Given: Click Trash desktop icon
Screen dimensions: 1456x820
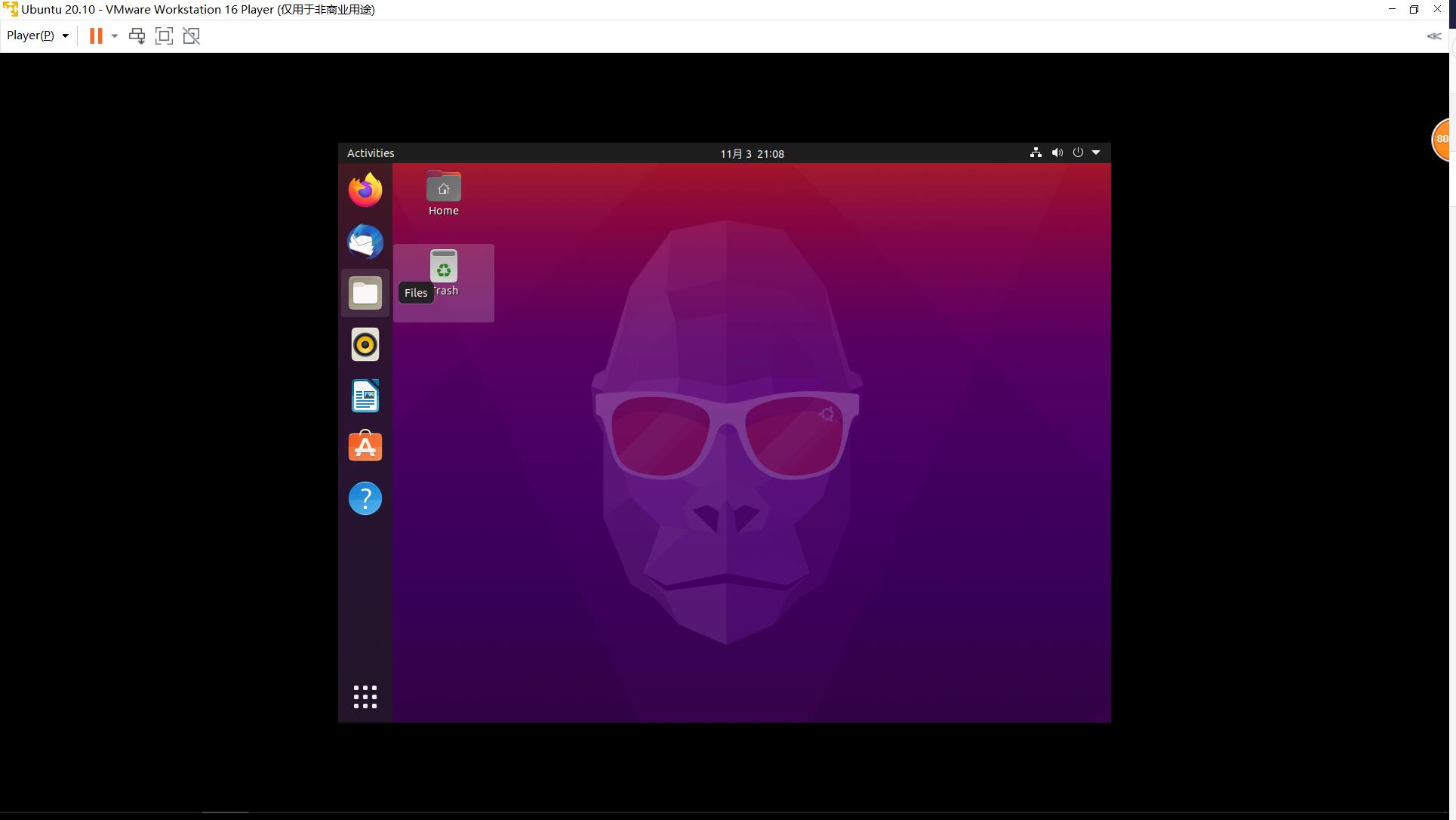Looking at the screenshot, I should click(x=443, y=267).
